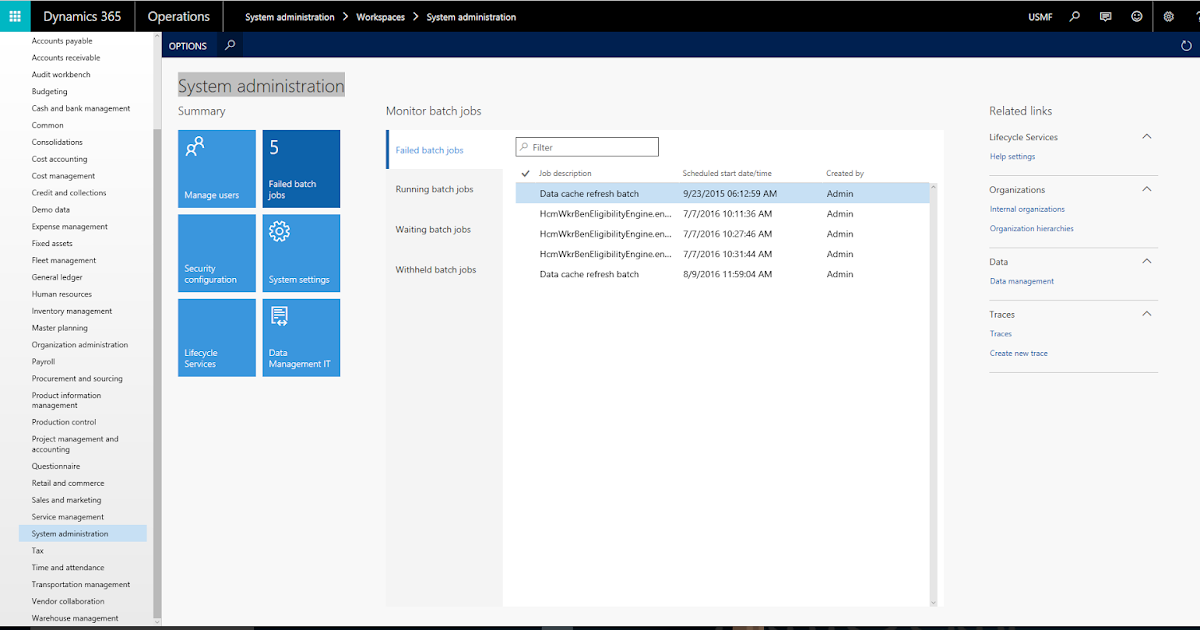Collapse the Organizations section
The height and width of the screenshot is (630, 1200).
click(1148, 189)
